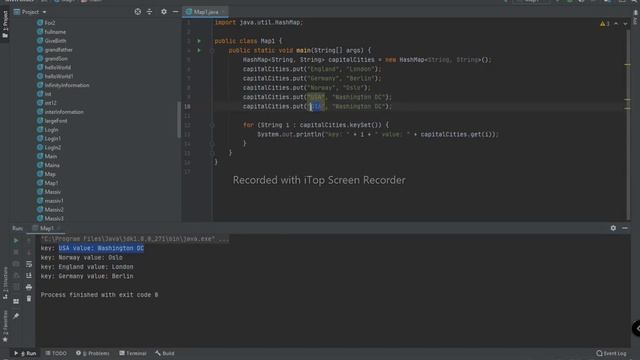
Task: Click the java.exe command line in console
Action: pos(135,239)
